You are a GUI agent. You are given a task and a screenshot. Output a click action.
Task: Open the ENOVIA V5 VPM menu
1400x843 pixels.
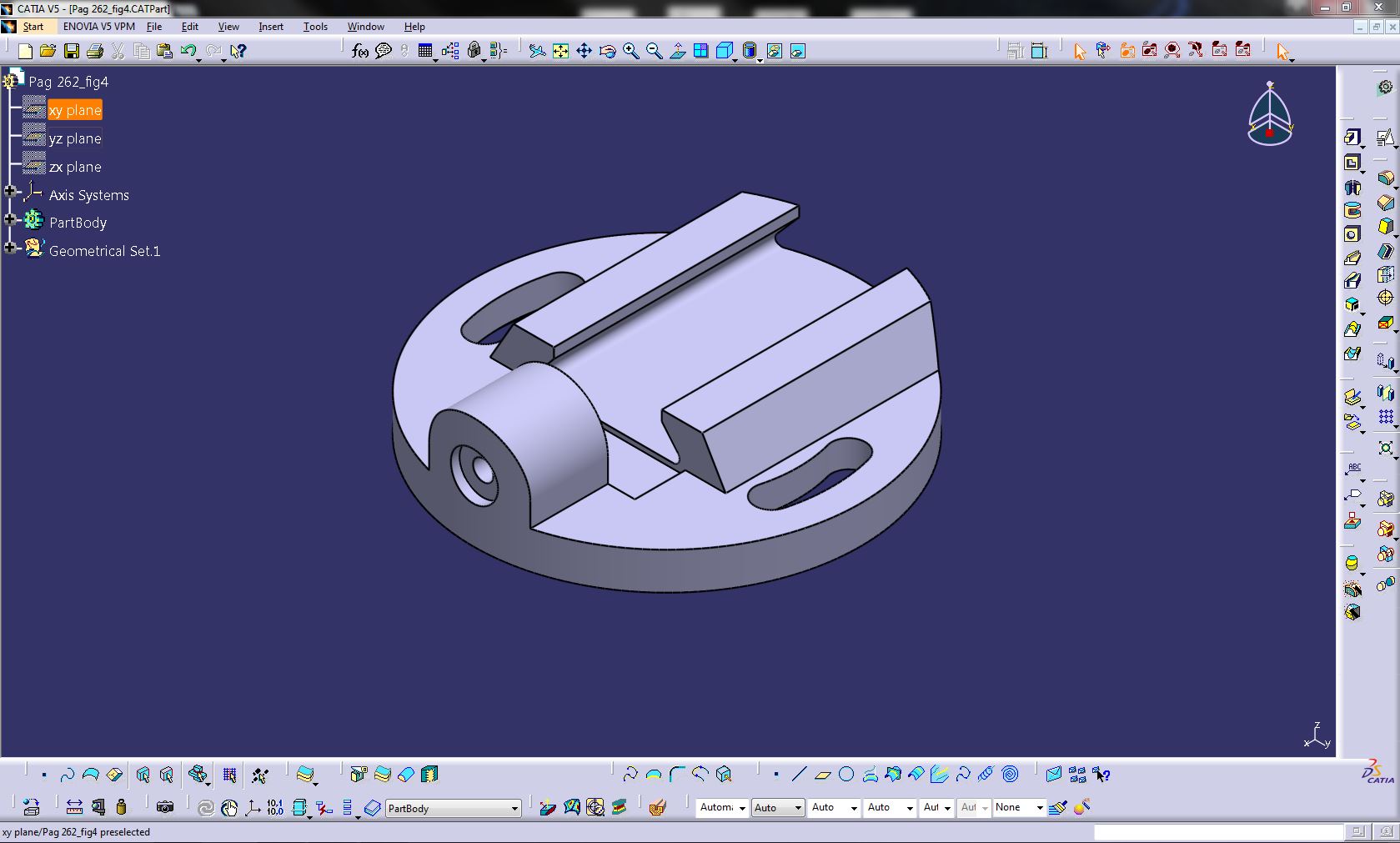tap(98, 27)
